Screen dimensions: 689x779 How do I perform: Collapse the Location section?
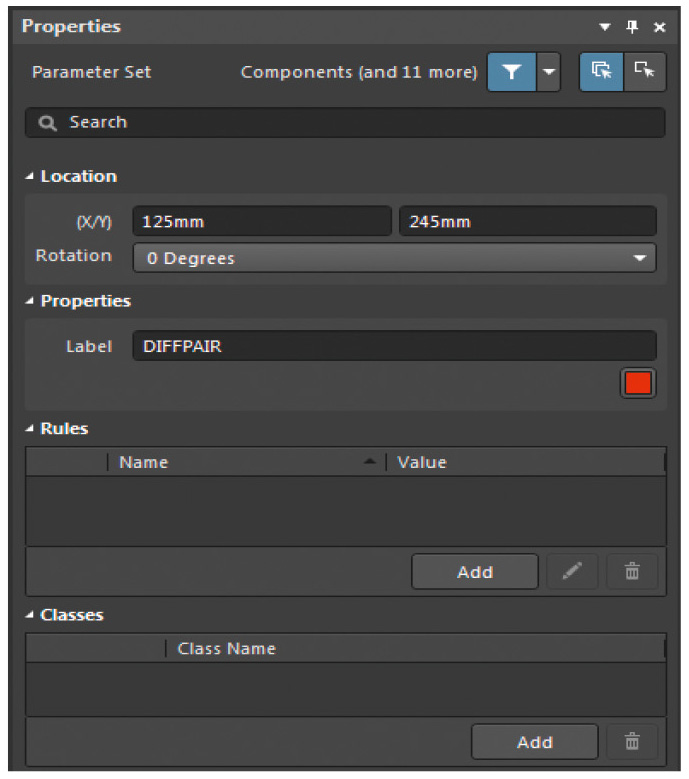[x=30, y=177]
